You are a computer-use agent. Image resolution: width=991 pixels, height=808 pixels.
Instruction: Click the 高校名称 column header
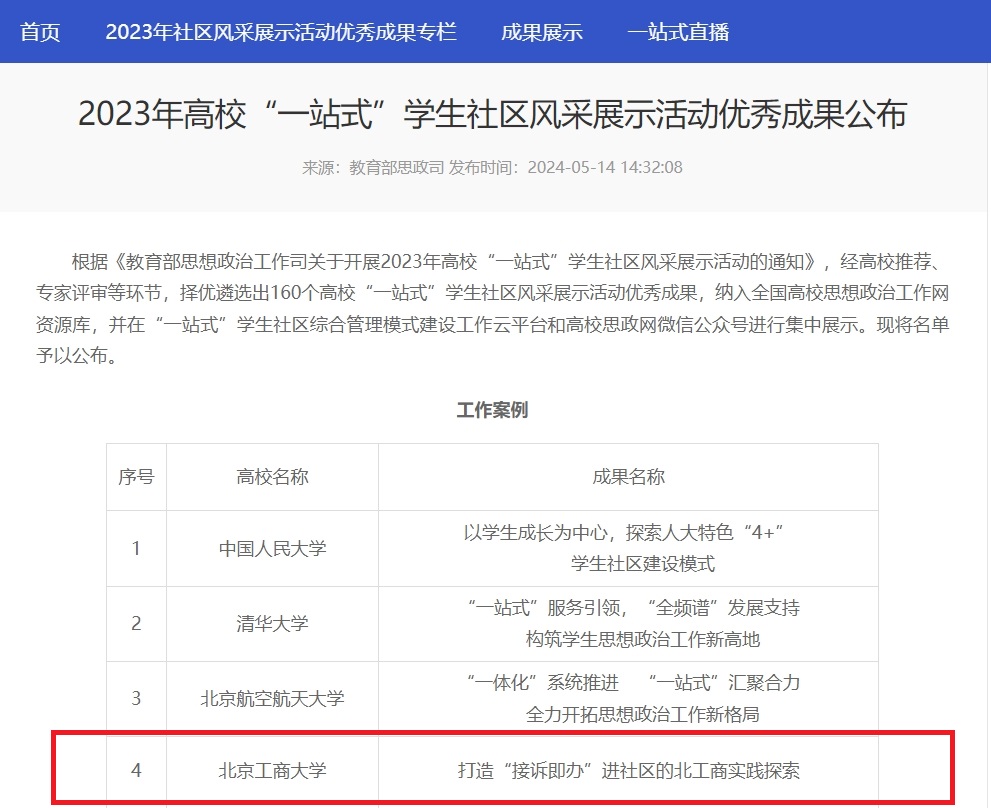coord(272,477)
